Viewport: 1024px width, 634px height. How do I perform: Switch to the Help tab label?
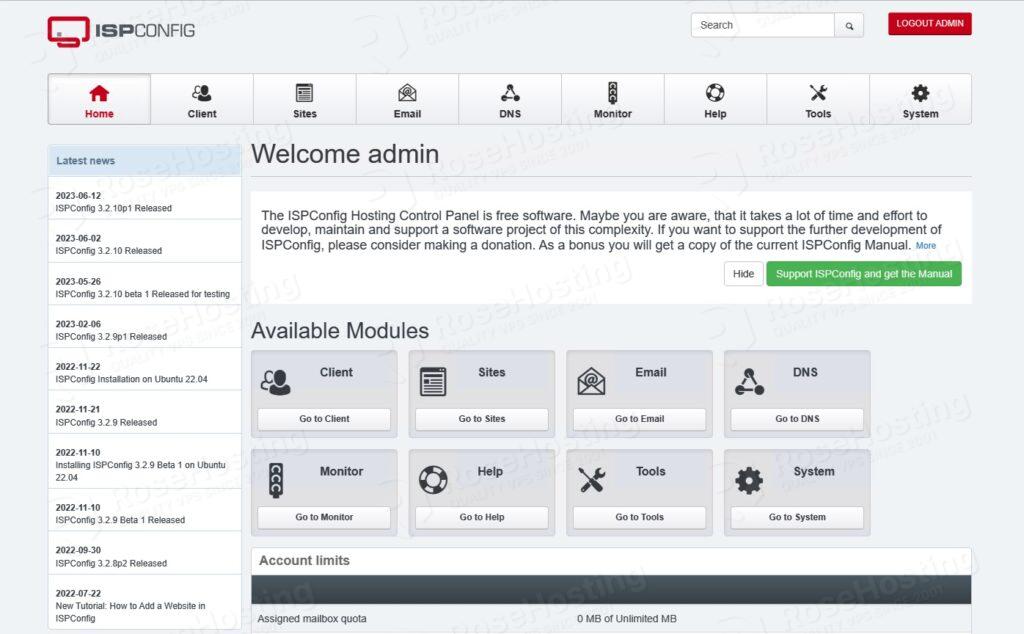[715, 114]
